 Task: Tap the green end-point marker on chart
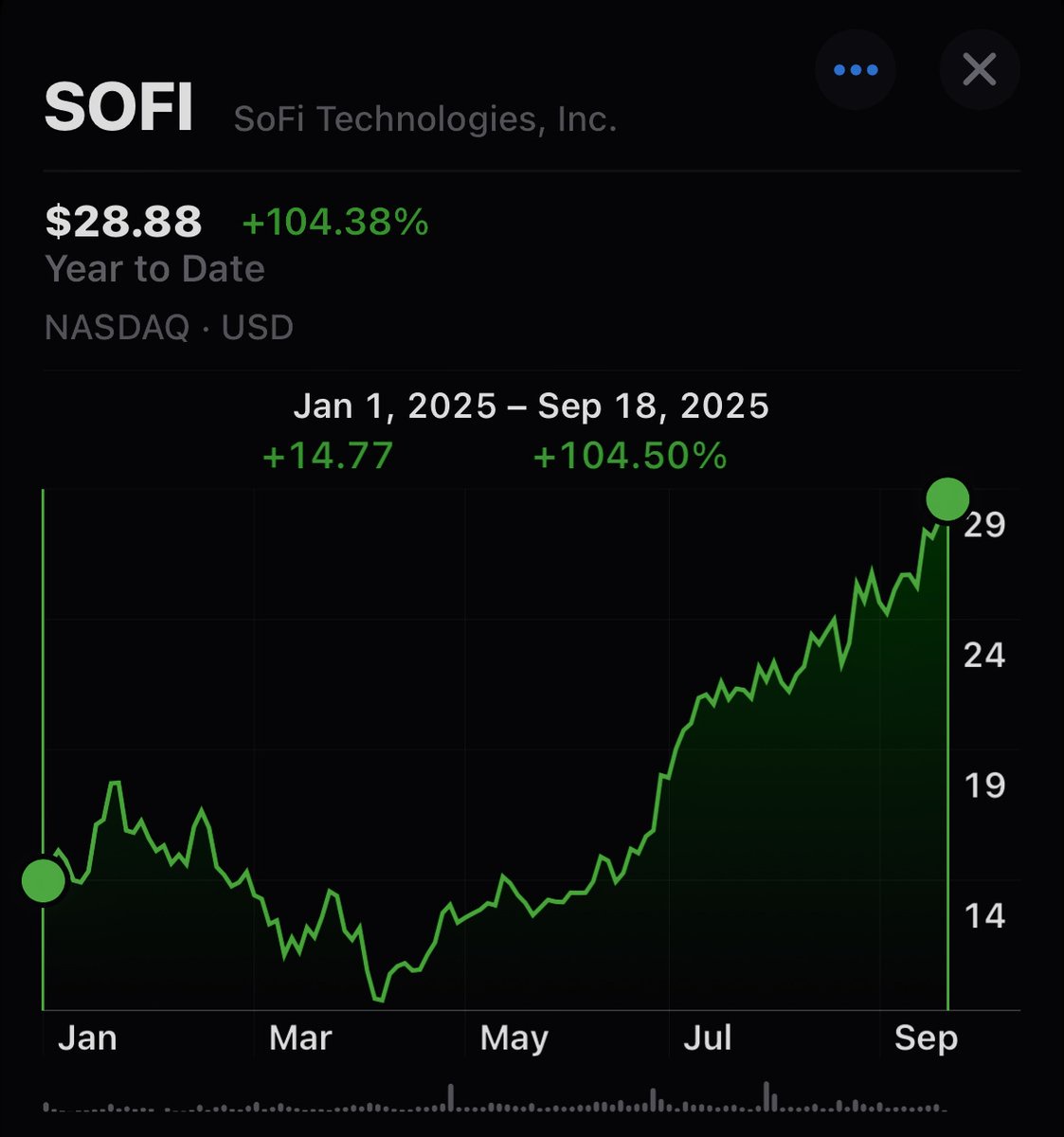(x=947, y=498)
